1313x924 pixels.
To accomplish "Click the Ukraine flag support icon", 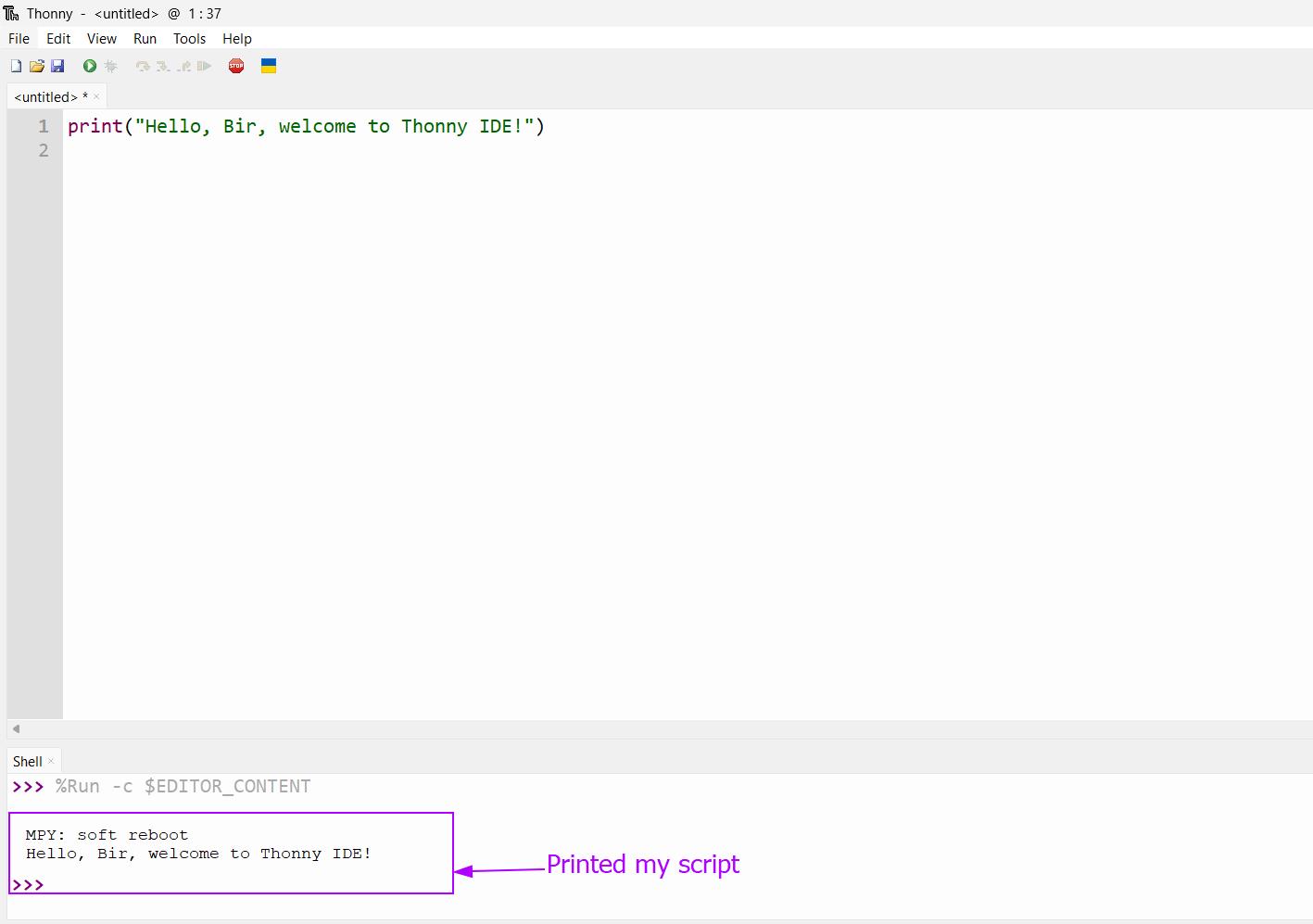I will [x=269, y=66].
